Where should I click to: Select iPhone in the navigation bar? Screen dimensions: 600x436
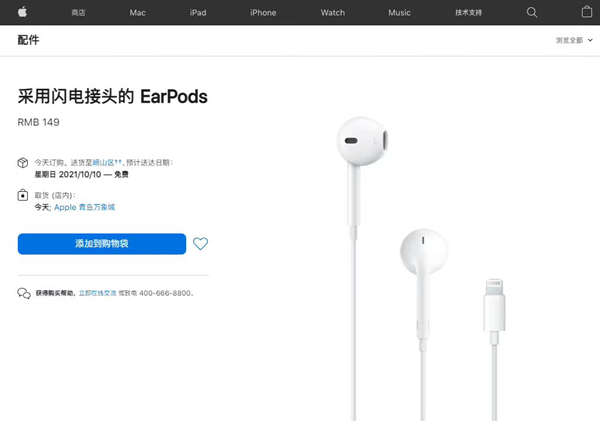point(263,13)
